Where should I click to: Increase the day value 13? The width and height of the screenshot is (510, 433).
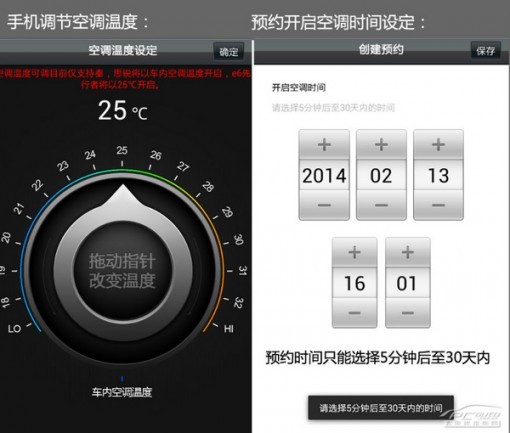point(438,145)
